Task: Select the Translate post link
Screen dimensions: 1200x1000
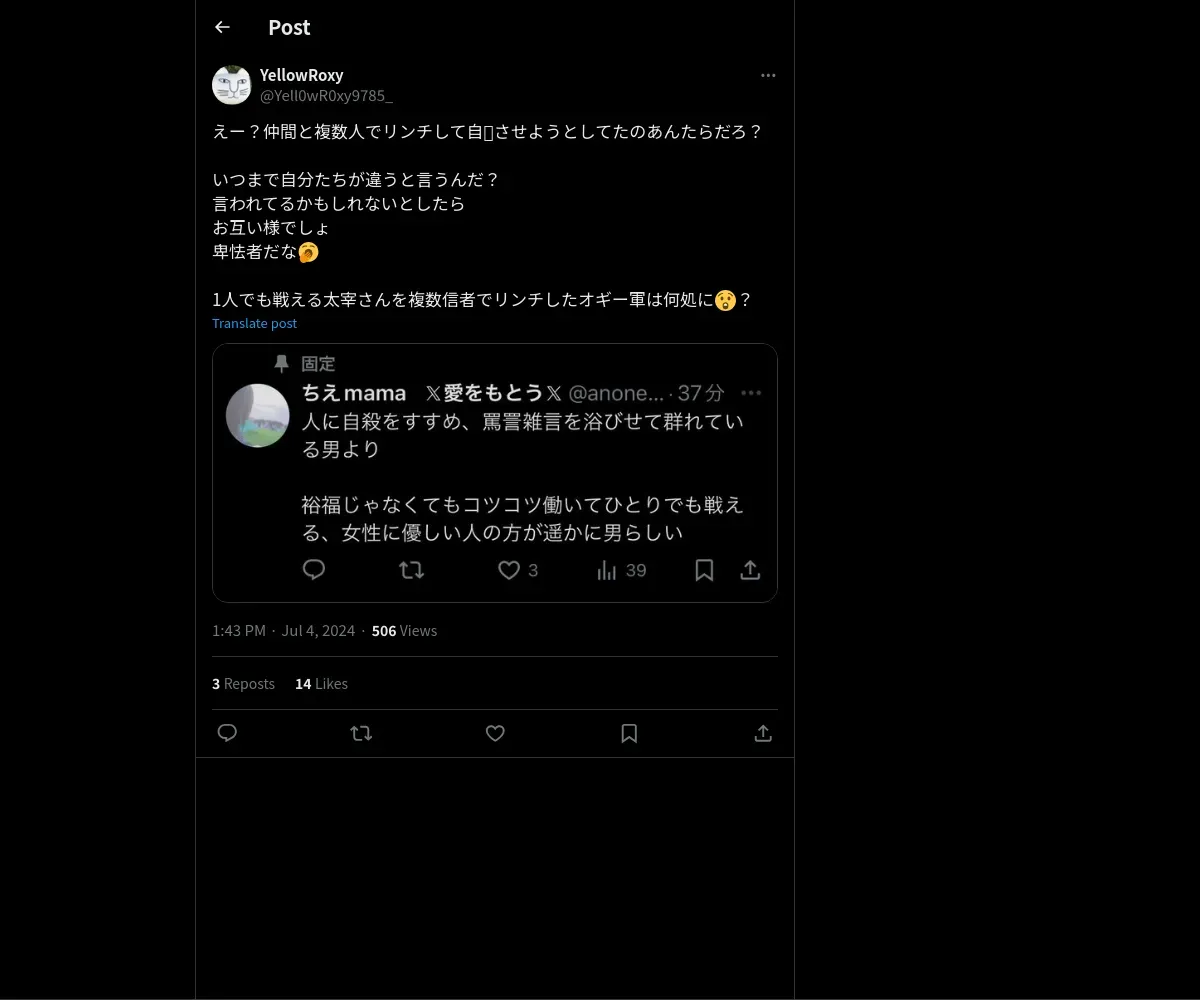Action: click(x=254, y=323)
